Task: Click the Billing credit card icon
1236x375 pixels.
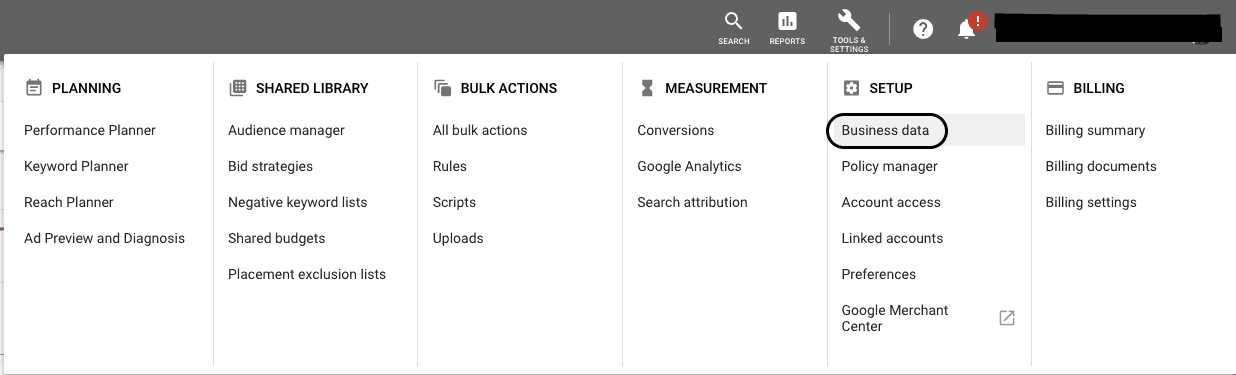Action: (x=1054, y=88)
